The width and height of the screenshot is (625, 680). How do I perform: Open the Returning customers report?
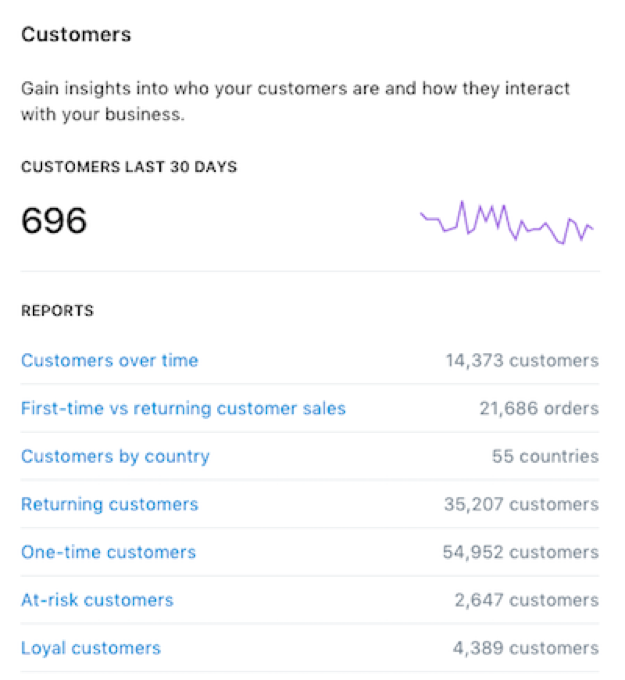110,505
